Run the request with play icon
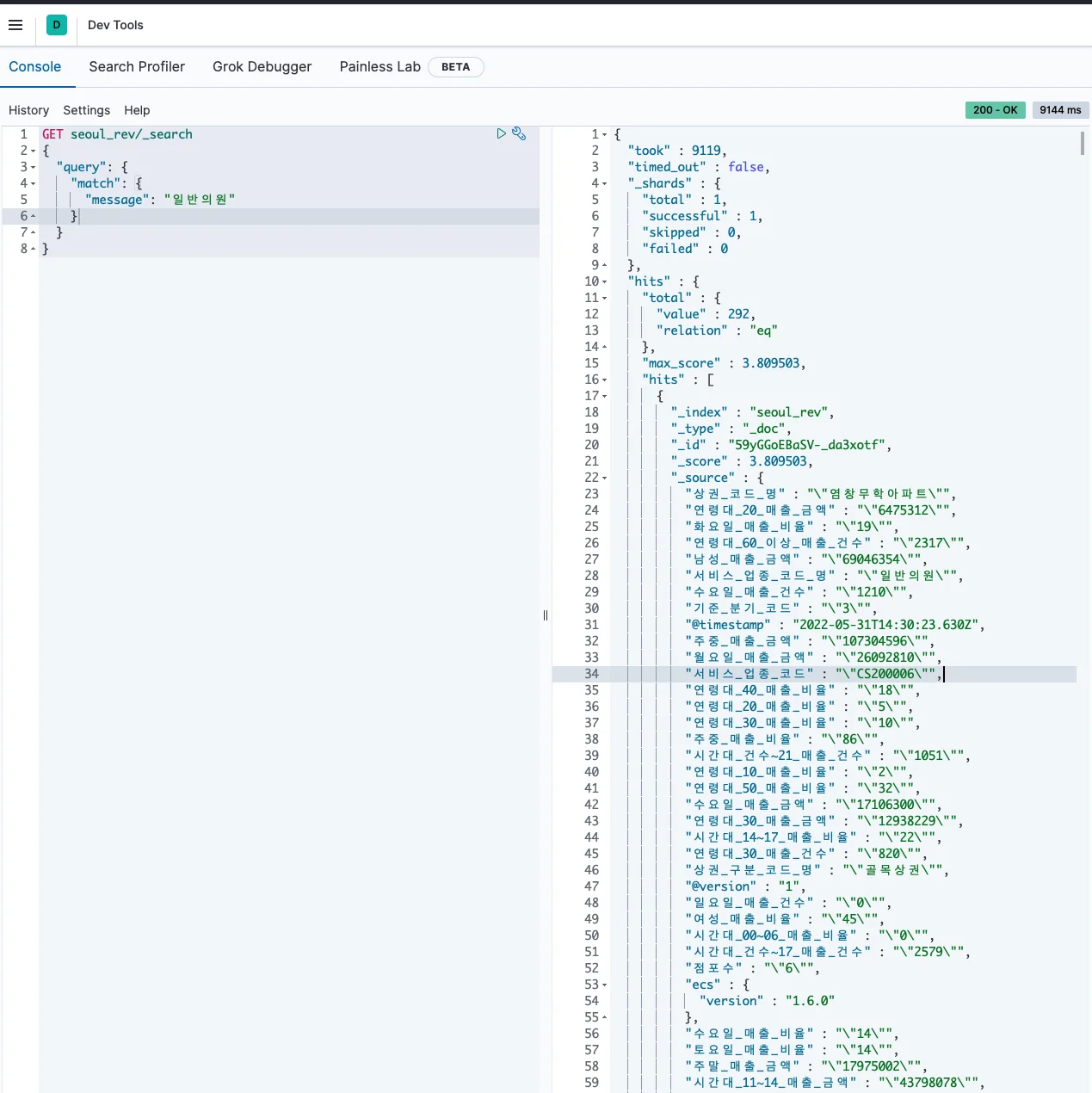 point(501,133)
